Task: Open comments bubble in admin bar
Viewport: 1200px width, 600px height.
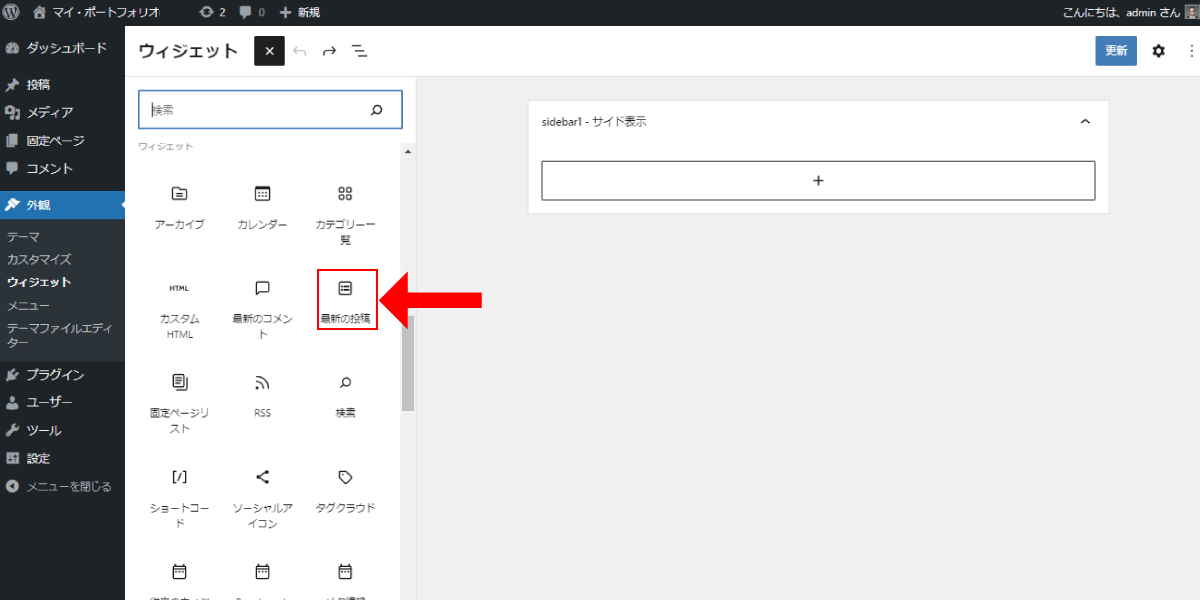Action: click(x=252, y=13)
